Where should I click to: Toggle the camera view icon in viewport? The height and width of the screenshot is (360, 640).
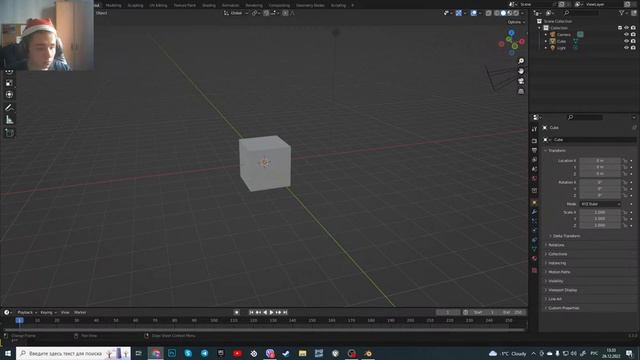tap(521, 81)
